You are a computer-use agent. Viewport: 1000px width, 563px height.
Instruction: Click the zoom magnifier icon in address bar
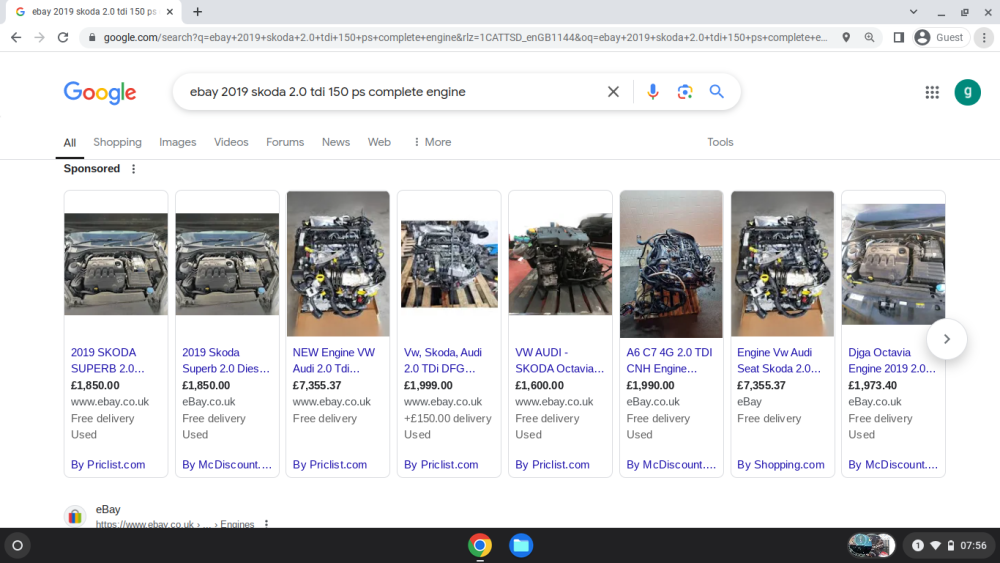pyautogui.click(x=869, y=38)
